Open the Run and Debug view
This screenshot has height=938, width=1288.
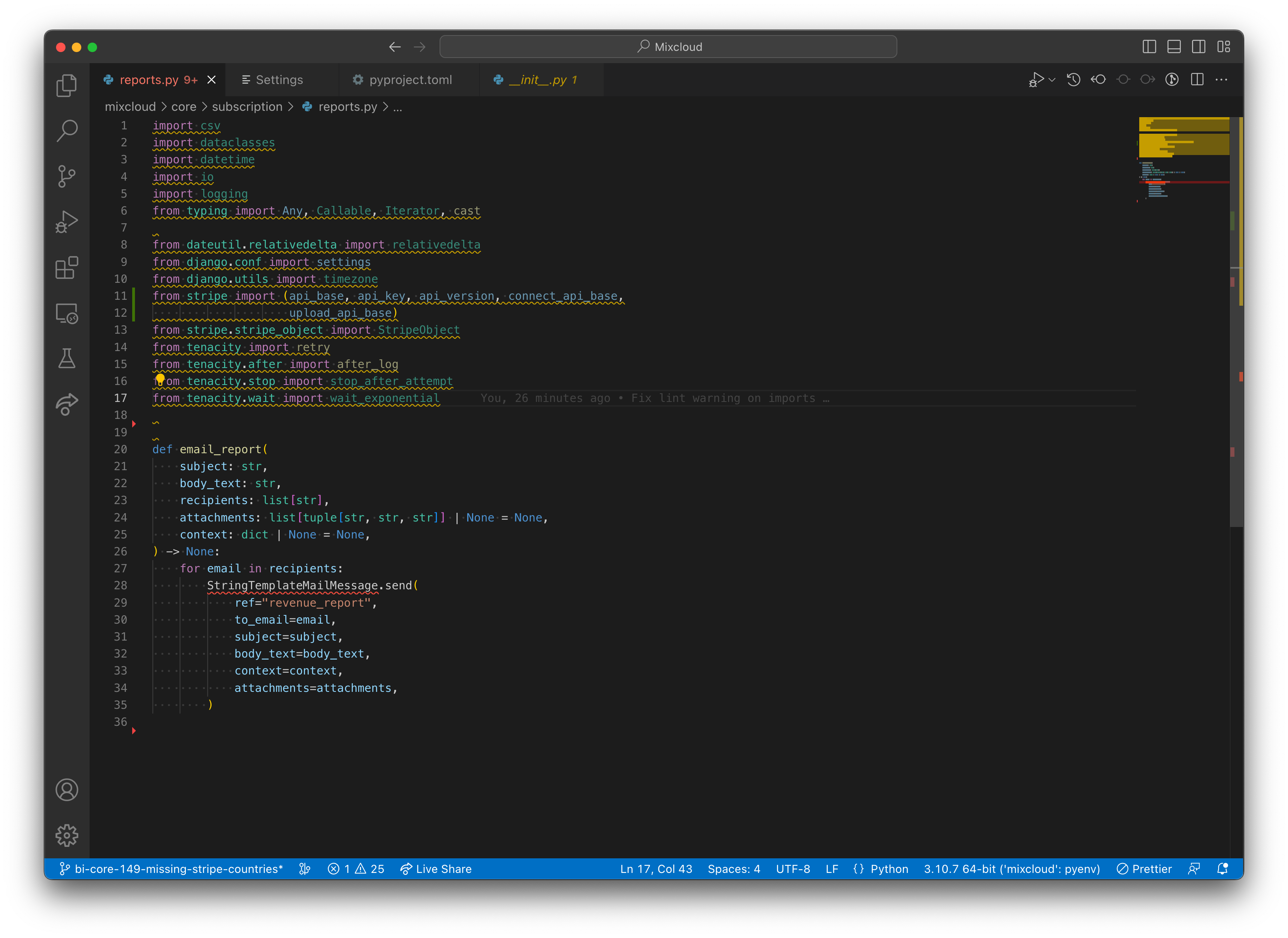66,221
